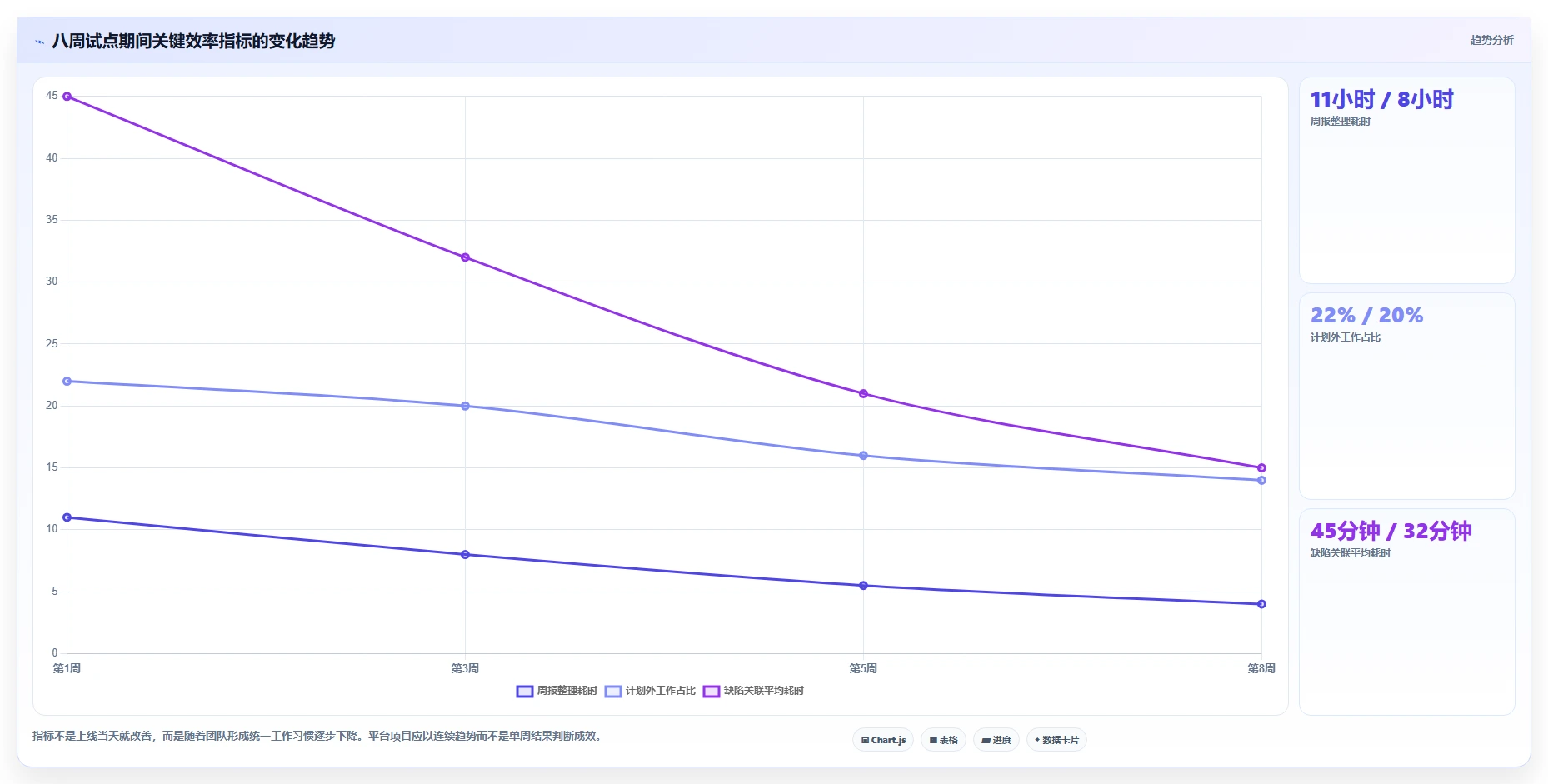The height and width of the screenshot is (784, 1548).
Task: Toggle the 计划外工作占比 legend swatch
Action: (x=613, y=692)
